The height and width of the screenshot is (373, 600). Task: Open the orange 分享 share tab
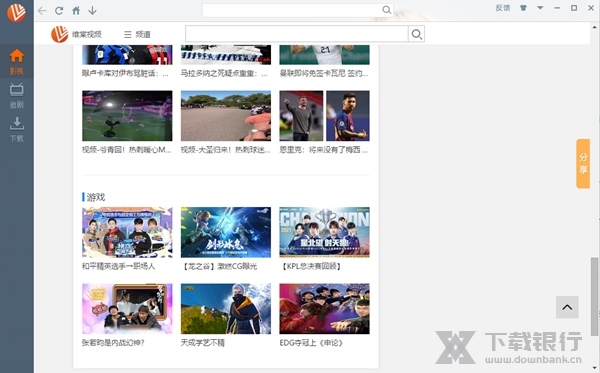(x=583, y=163)
